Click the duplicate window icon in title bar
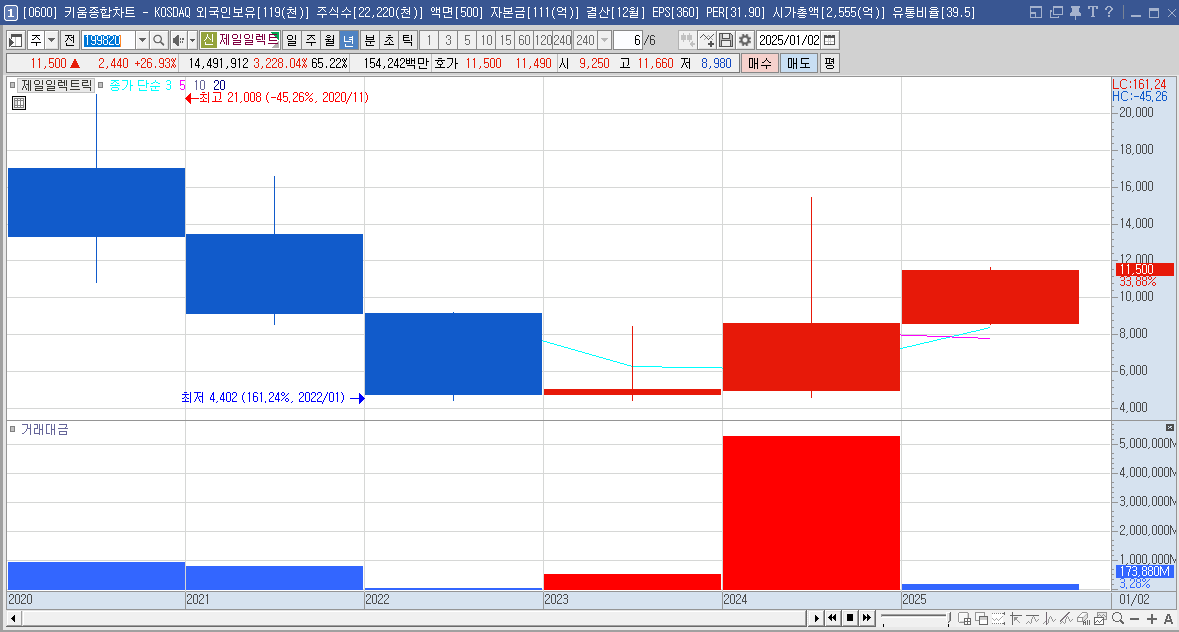1179x632 pixels. 1056,12
